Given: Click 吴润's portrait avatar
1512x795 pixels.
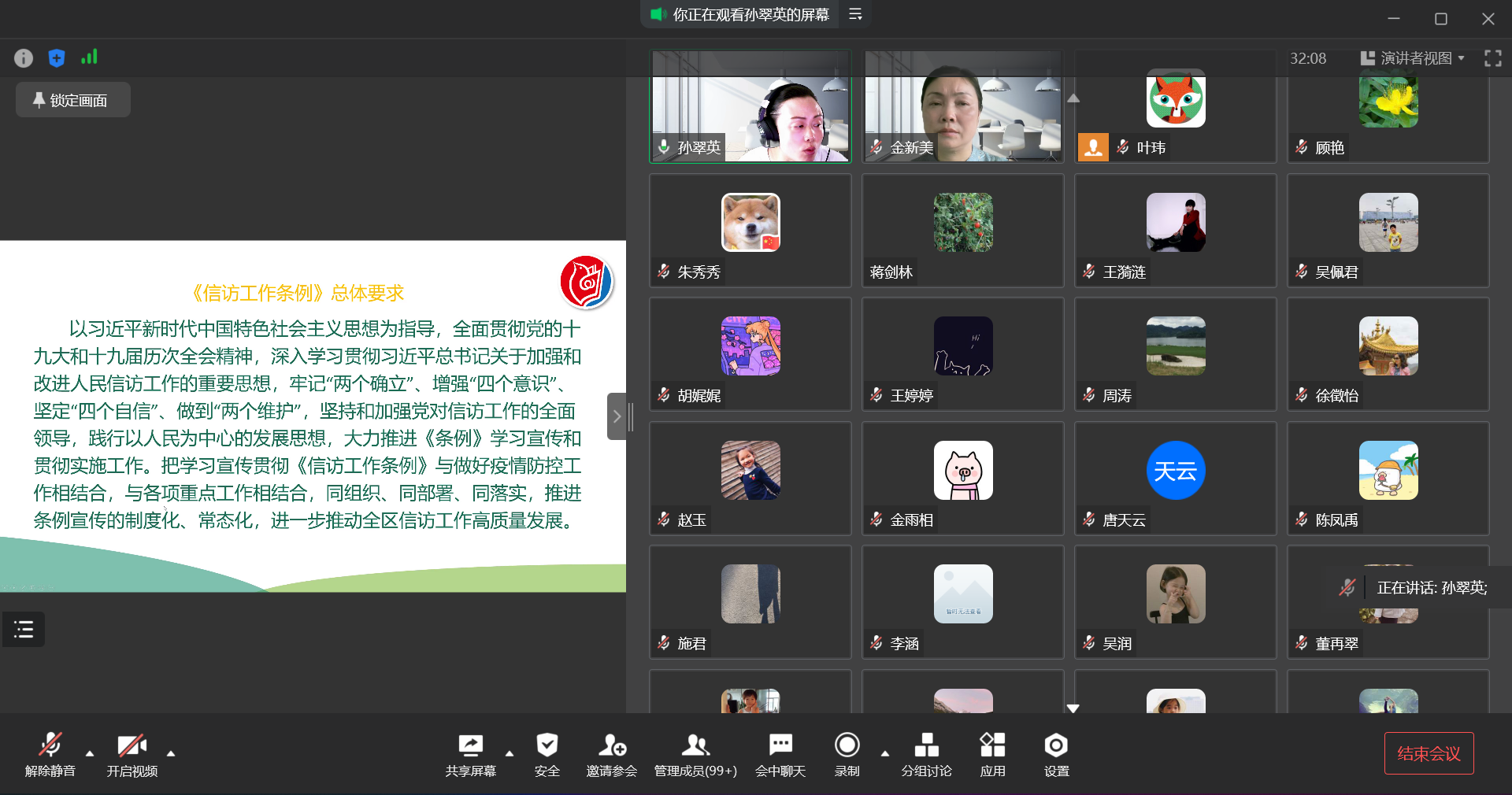Looking at the screenshot, I should click(x=1176, y=593).
